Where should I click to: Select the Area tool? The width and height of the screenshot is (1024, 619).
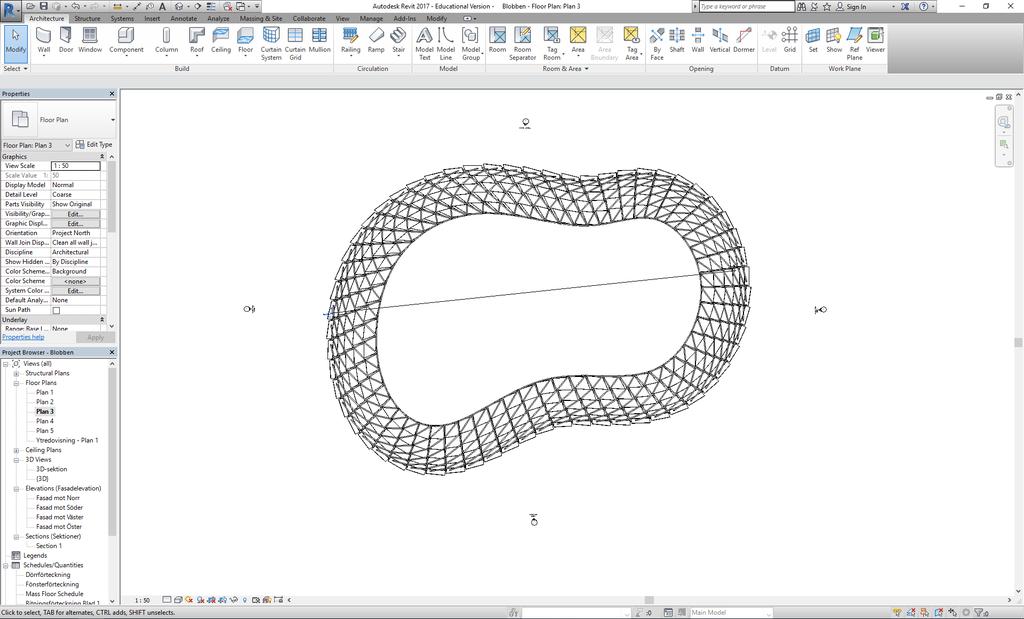[x=578, y=40]
